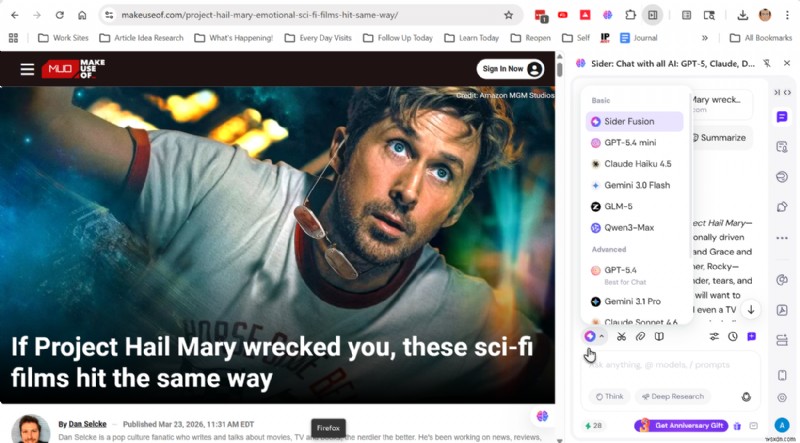Collapse the Sider model selector dropdown

click(x=594, y=336)
